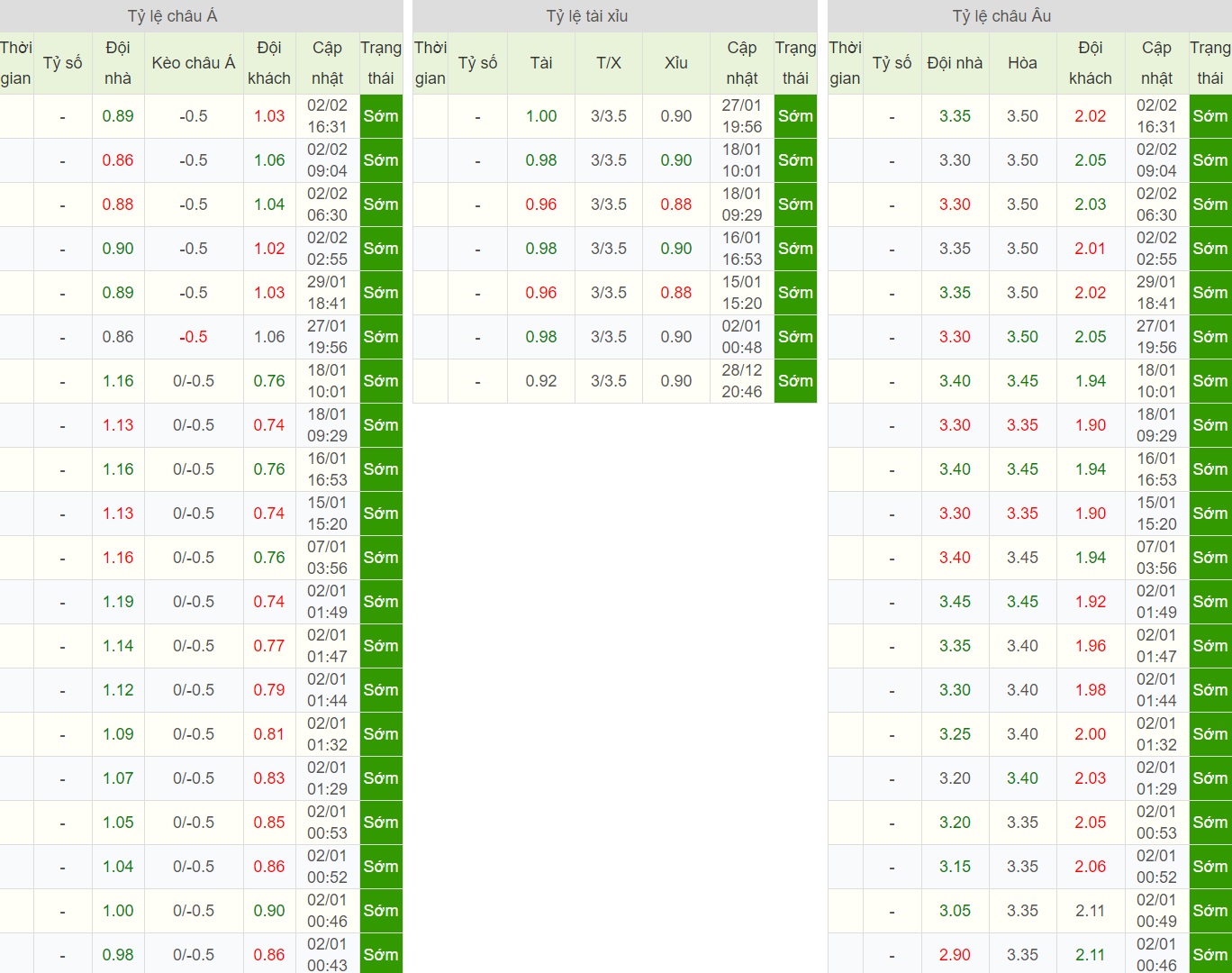This screenshot has height=973, width=1232.
Task: Click home odds 1.07 in châu Á table
Action: pyautogui.click(x=118, y=778)
